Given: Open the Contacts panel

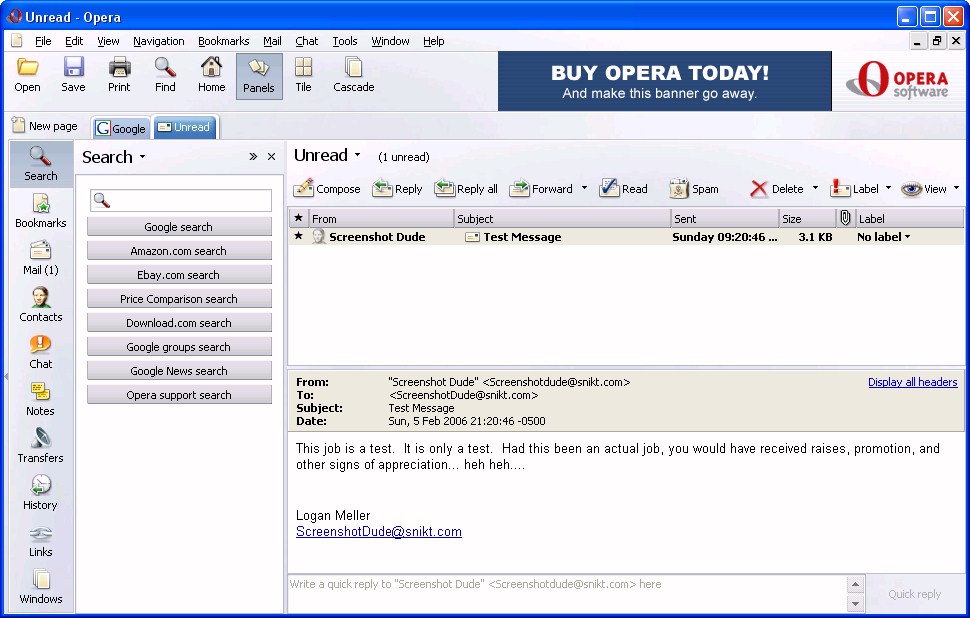Looking at the screenshot, I should click(x=40, y=305).
